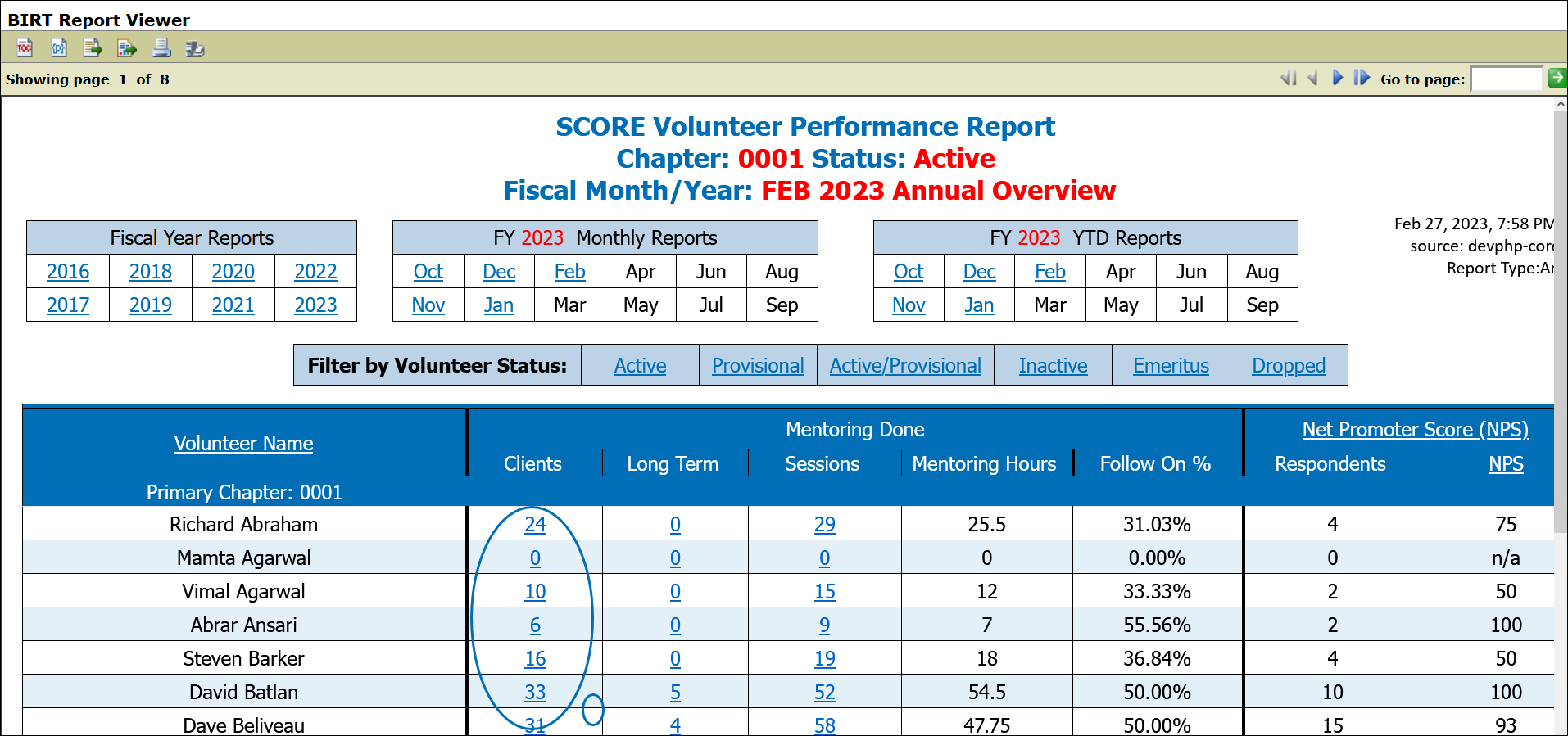Image resolution: width=1568 pixels, height=736 pixels.
Task: Open Mamta Agarwal's Clients 0 link
Action: 535,558
